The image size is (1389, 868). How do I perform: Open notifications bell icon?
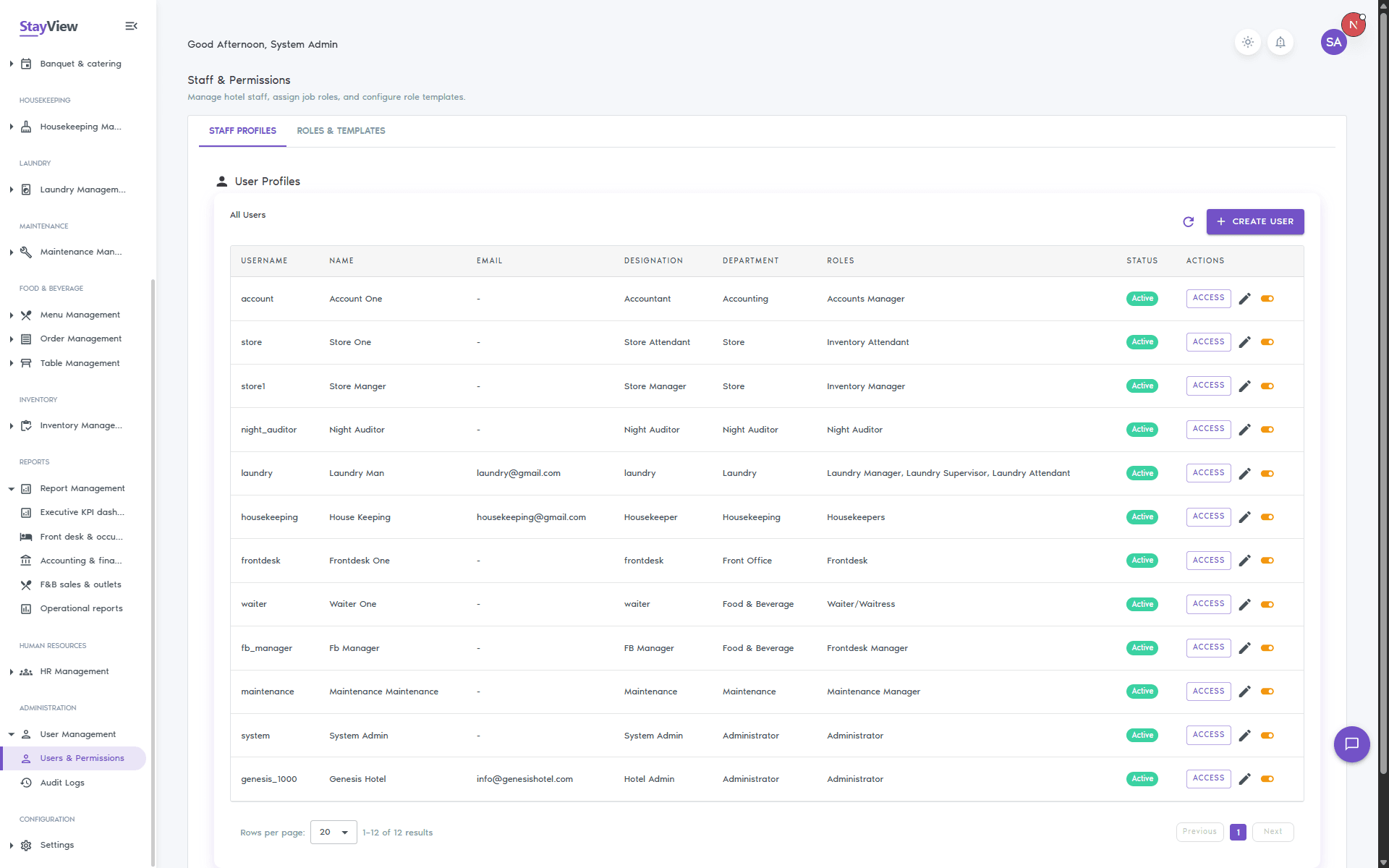pyautogui.click(x=1280, y=42)
